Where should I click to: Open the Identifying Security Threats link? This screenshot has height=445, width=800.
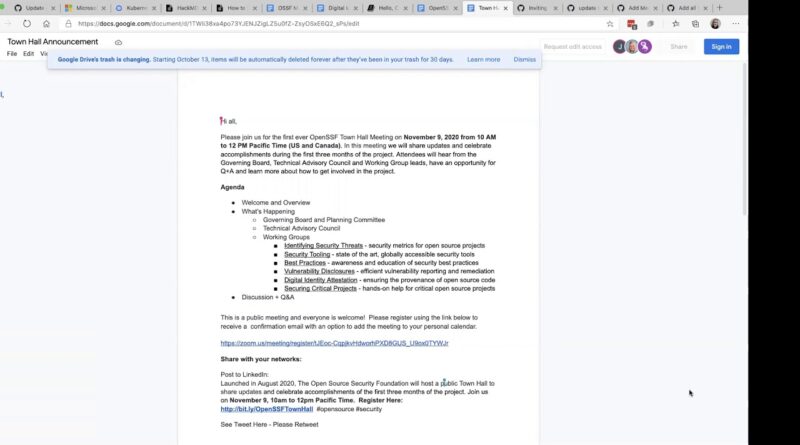(x=323, y=245)
